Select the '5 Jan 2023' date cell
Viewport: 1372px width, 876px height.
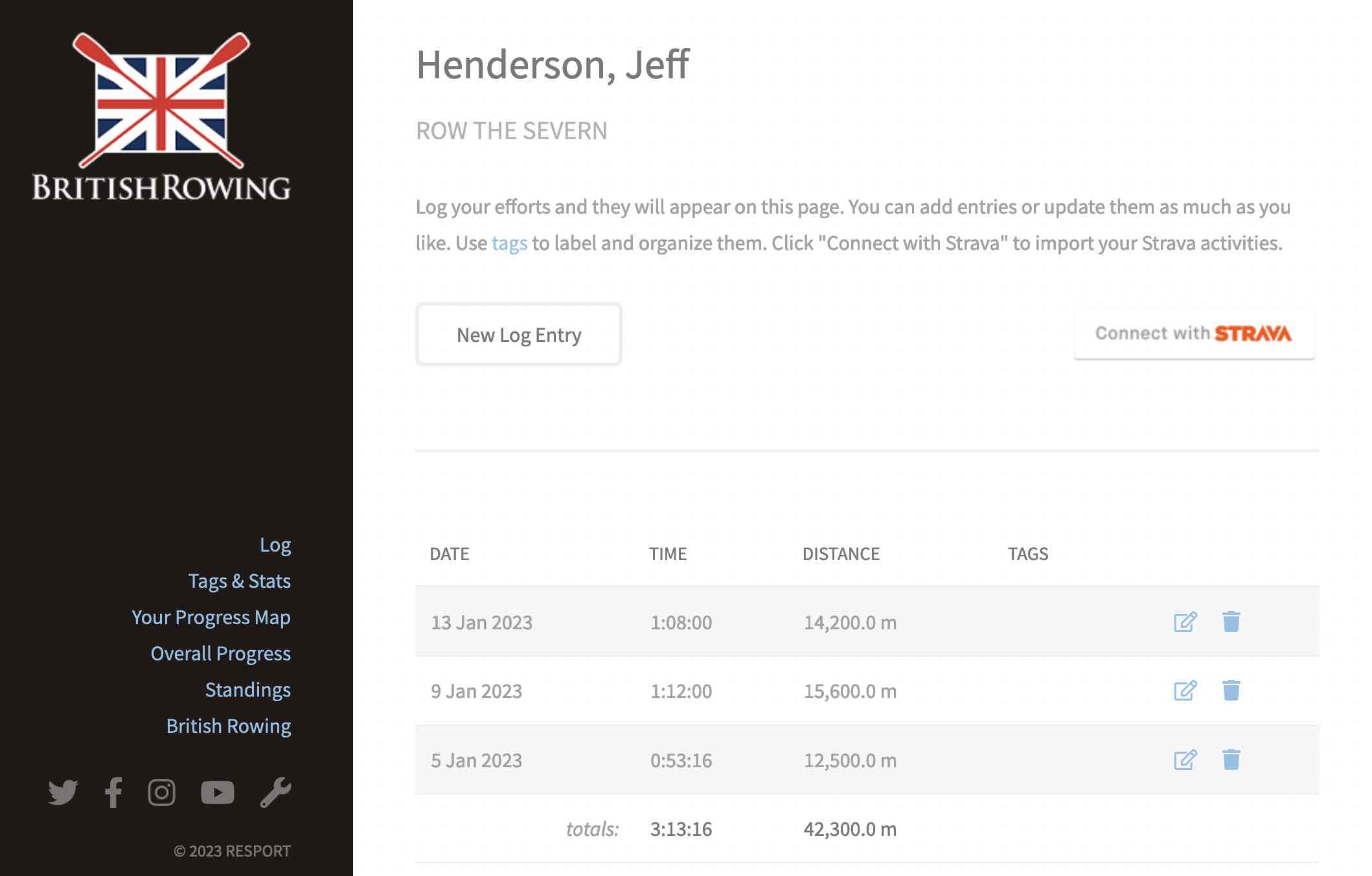pyautogui.click(x=477, y=760)
